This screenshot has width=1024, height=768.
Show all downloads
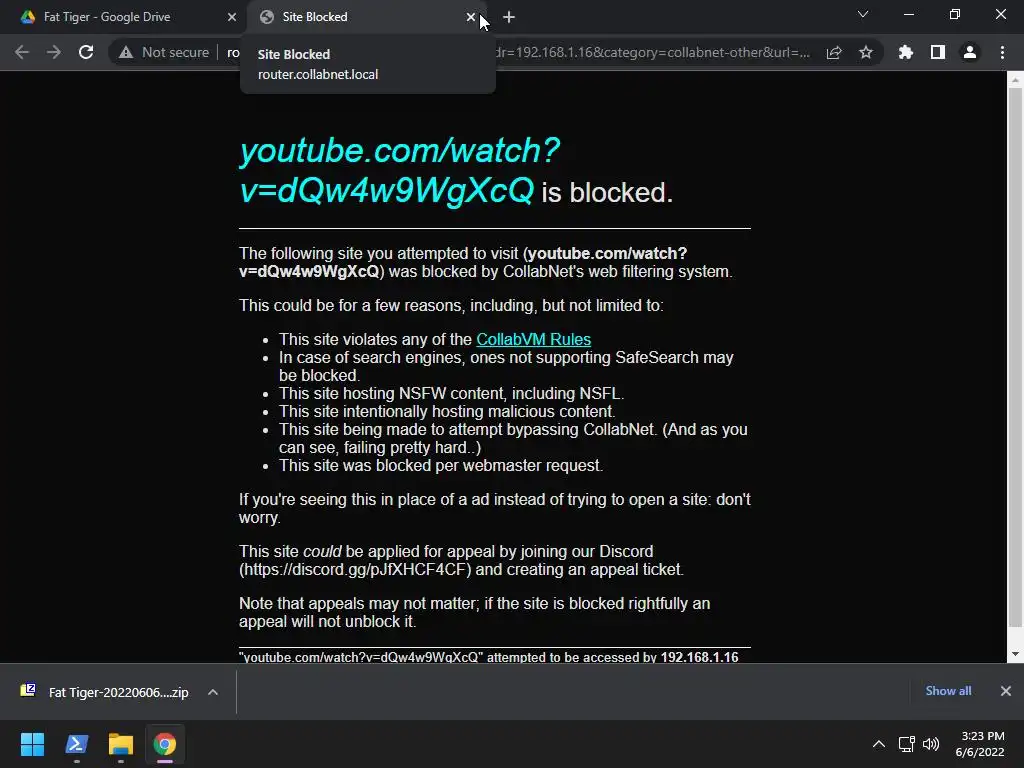(948, 691)
